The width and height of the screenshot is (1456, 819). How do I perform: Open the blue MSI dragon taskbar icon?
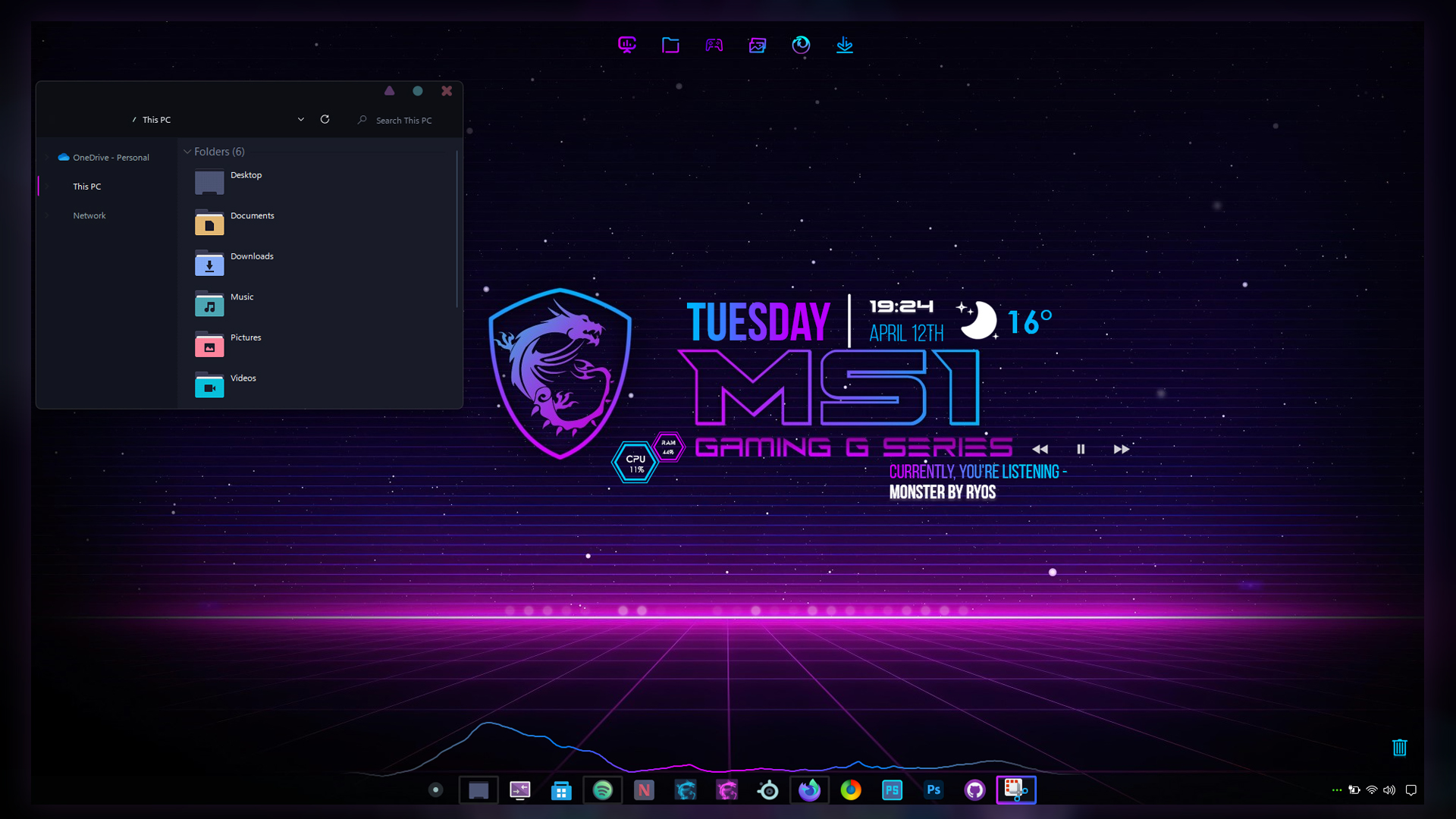pos(686,790)
